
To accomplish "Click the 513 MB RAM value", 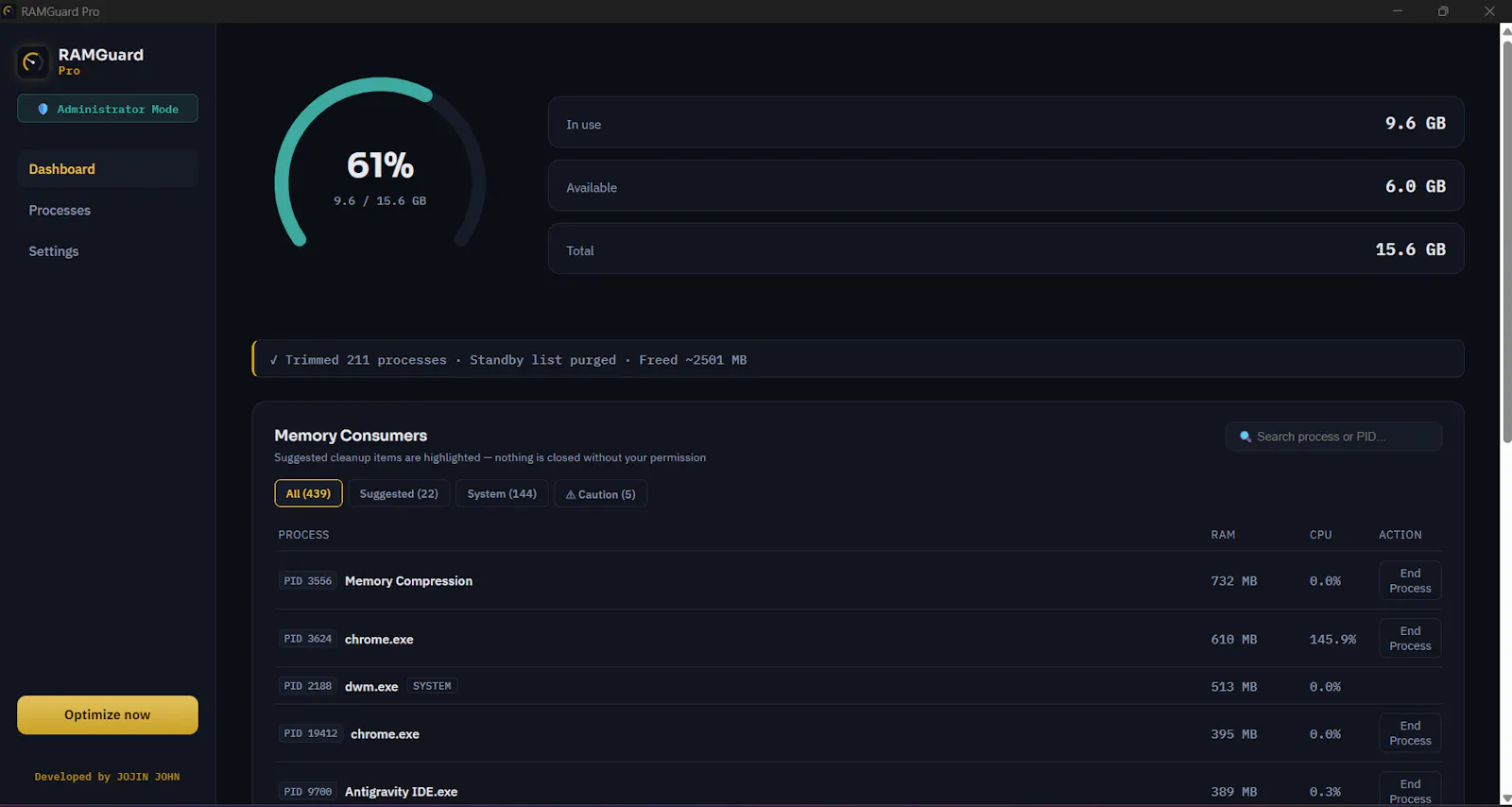I will point(1233,687).
